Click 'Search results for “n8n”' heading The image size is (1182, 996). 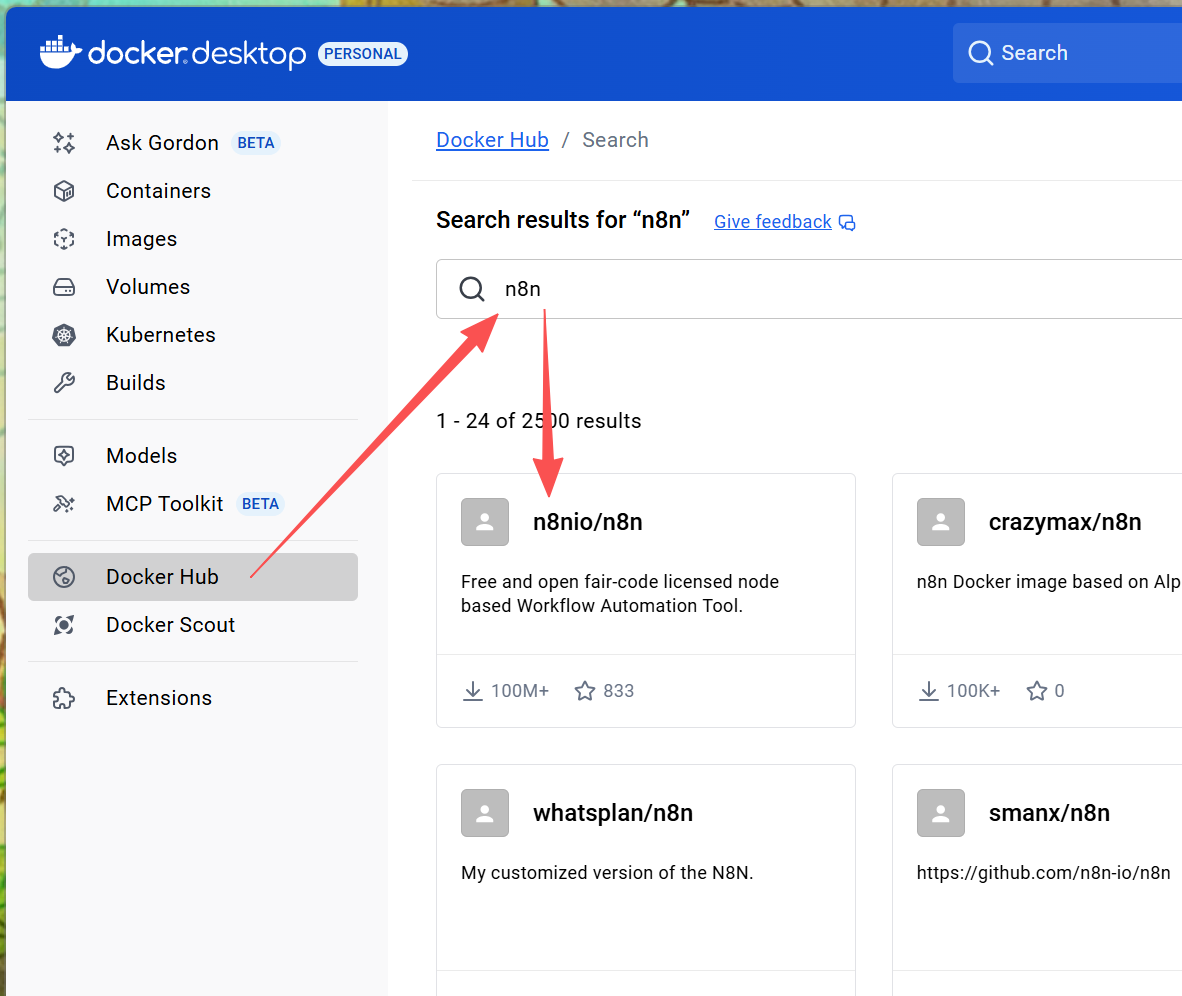(563, 220)
